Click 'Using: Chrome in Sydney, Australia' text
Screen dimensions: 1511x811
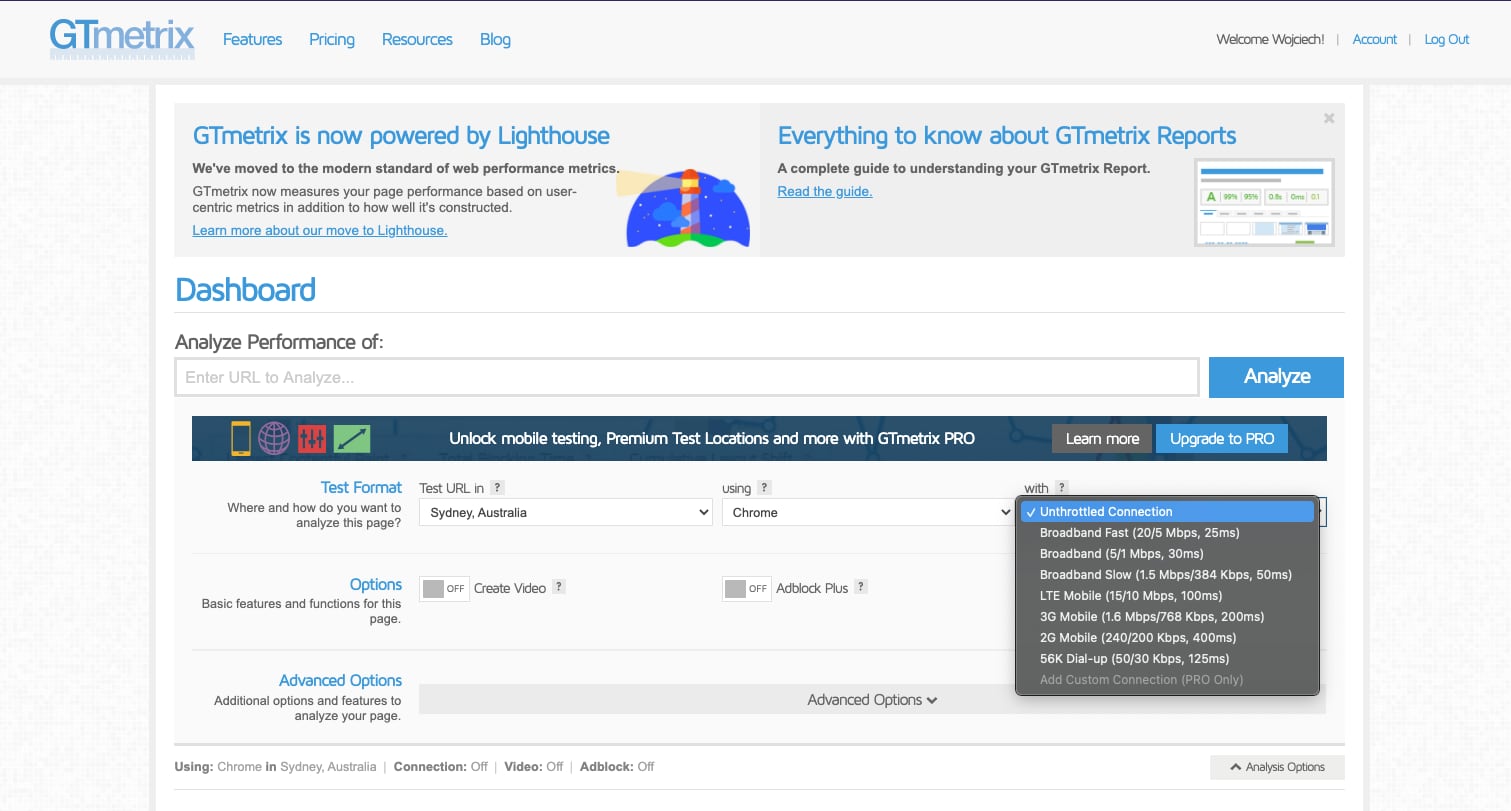[275, 767]
